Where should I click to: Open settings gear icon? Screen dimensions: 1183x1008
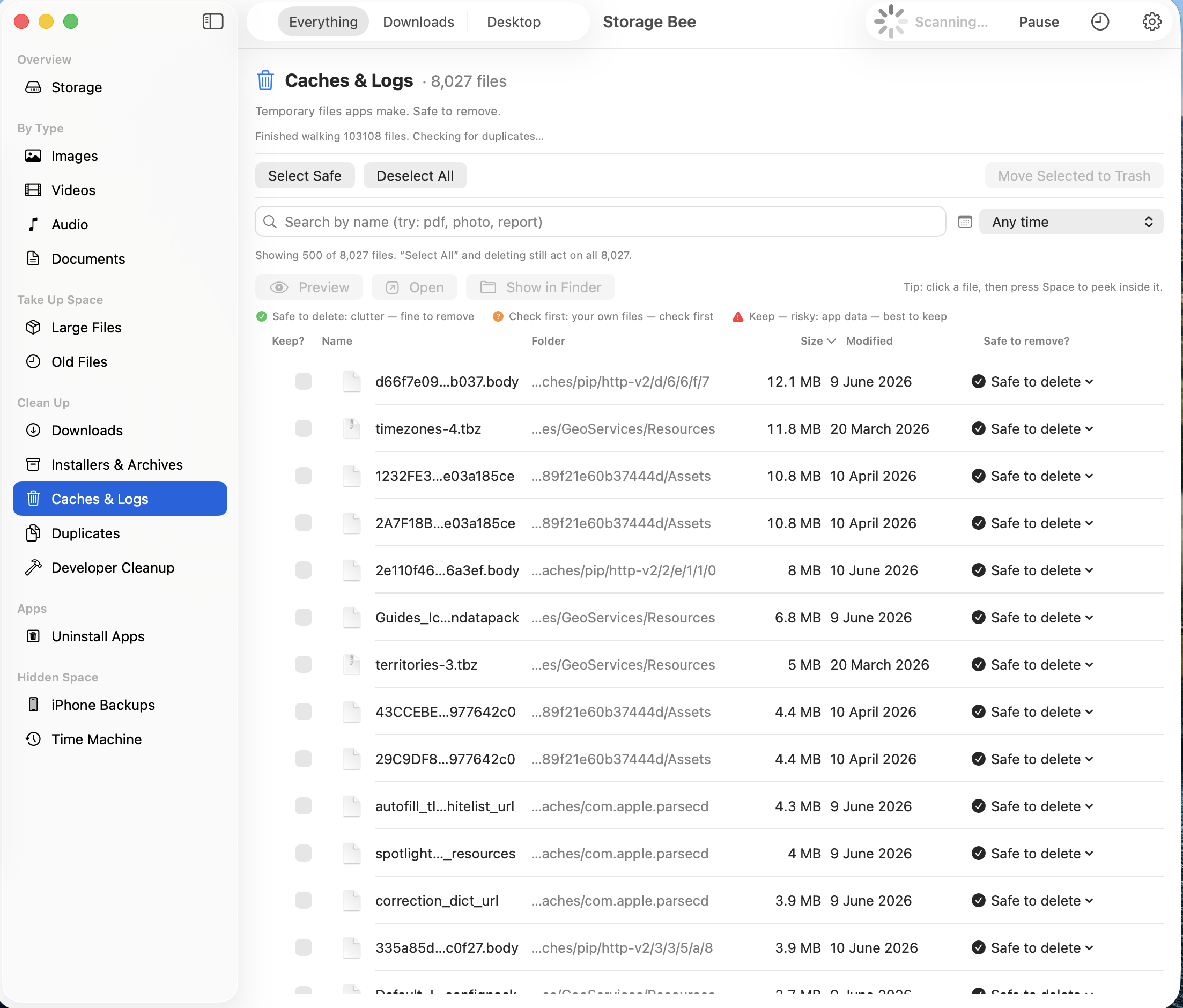(1151, 21)
